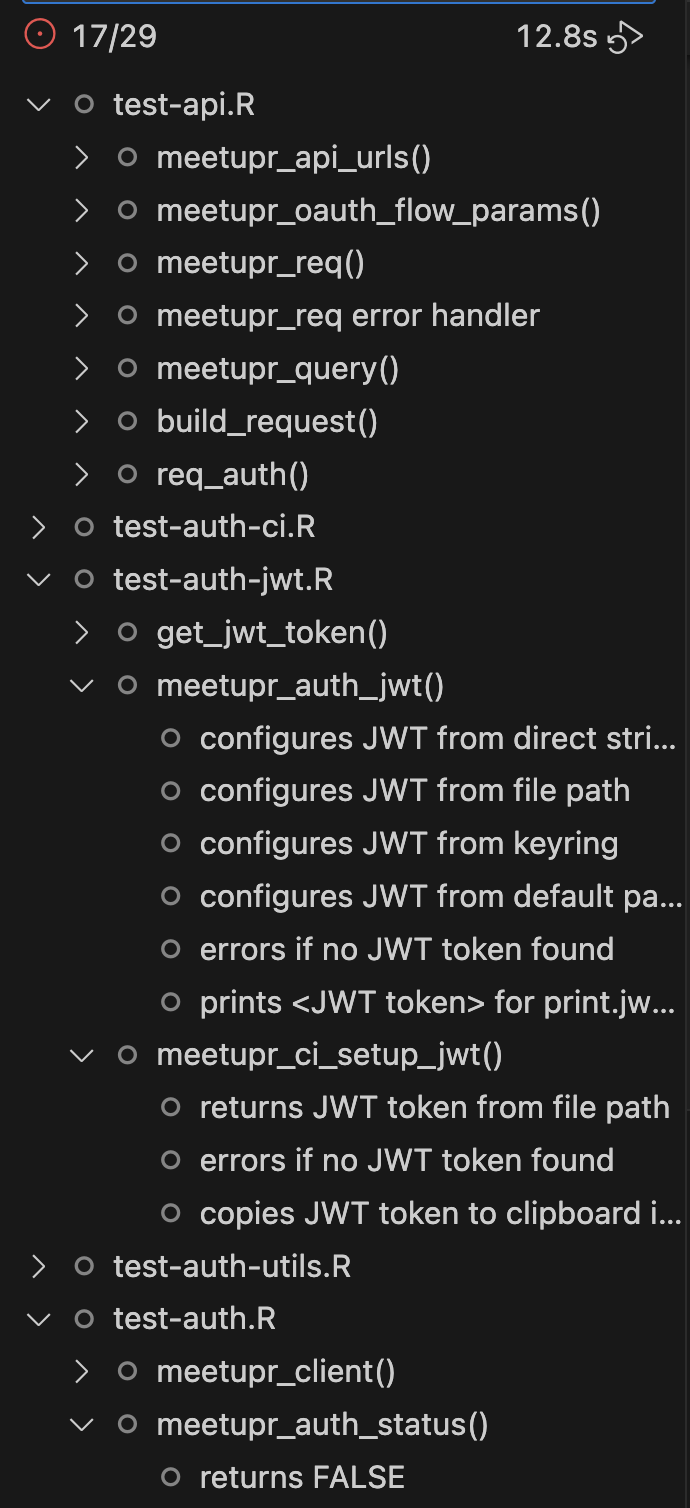The image size is (690, 1508).
Task: Collapse the test-api.R file node
Action: [39, 105]
